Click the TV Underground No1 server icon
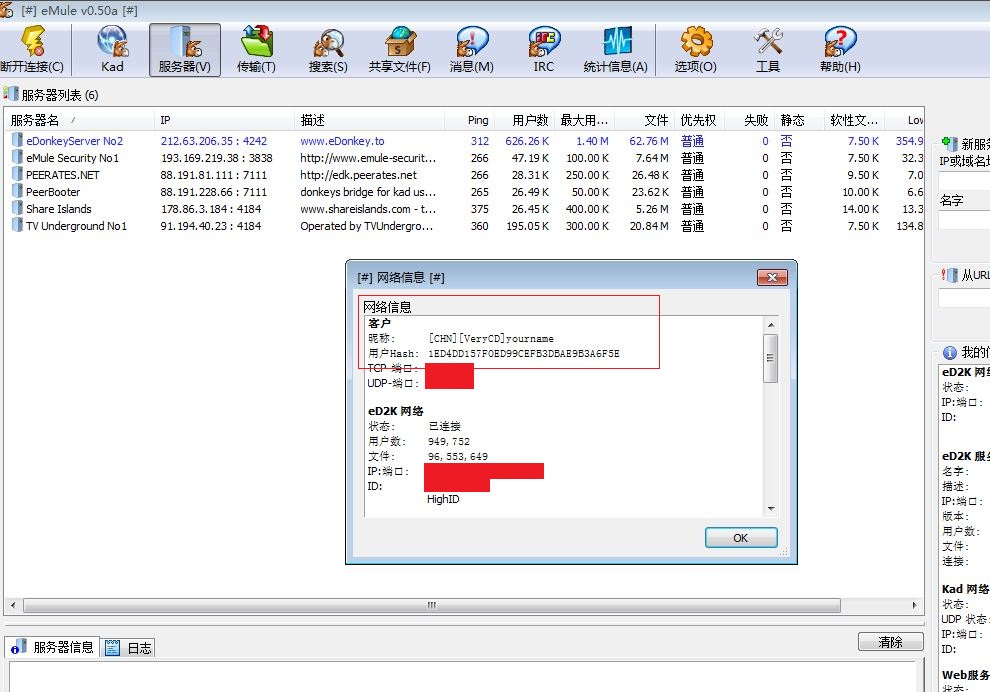990x692 pixels. click(17, 225)
